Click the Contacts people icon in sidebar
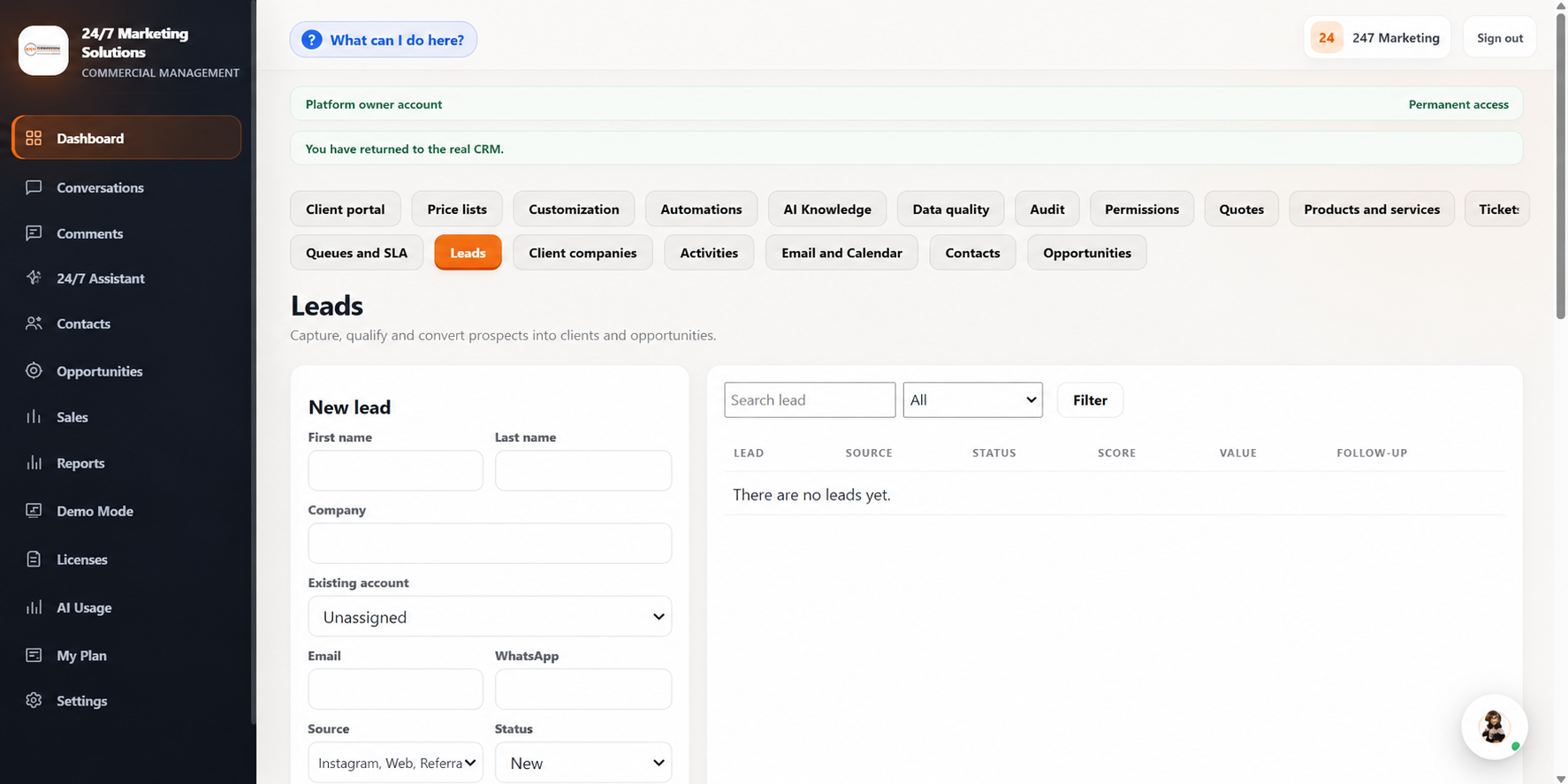The image size is (1568, 784). (34, 323)
